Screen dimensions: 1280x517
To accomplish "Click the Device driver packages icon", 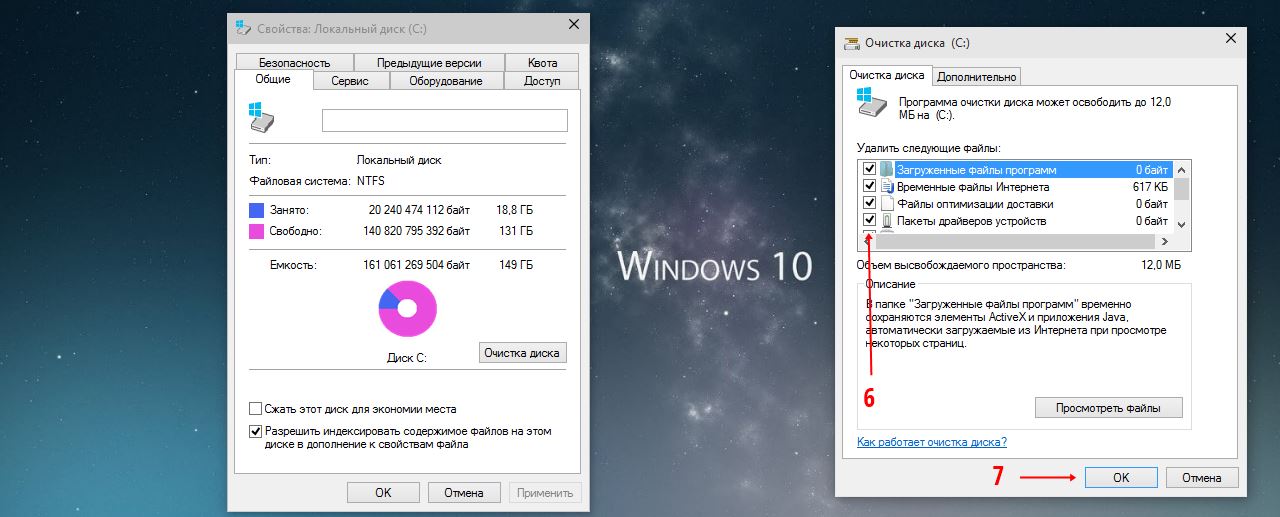I will pos(886,221).
